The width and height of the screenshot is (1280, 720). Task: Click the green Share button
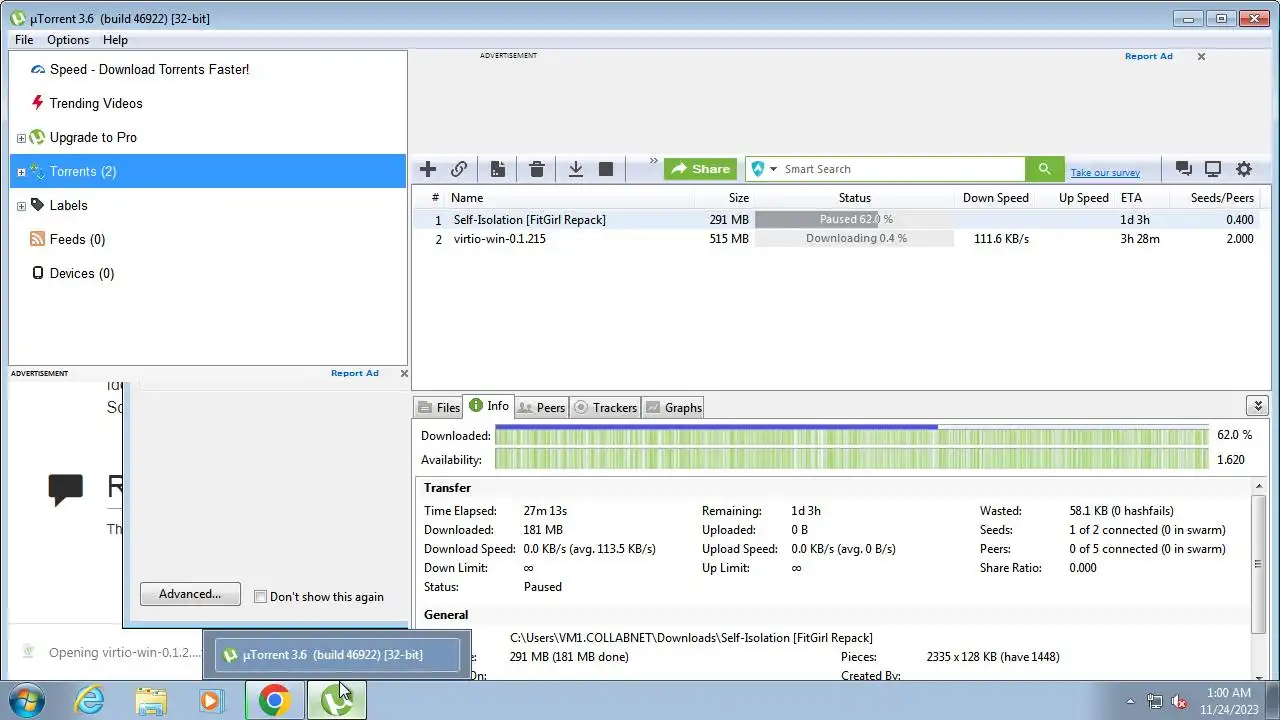[x=700, y=169]
